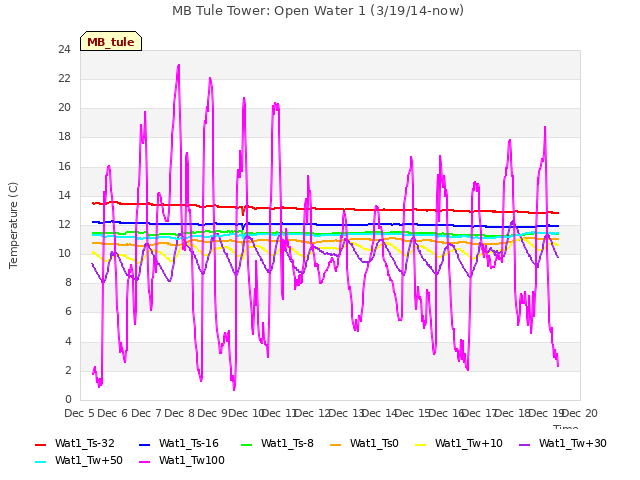Click the Wat1_Tw+10 legend label
The image size is (640, 480).
pyautogui.click(x=469, y=443)
